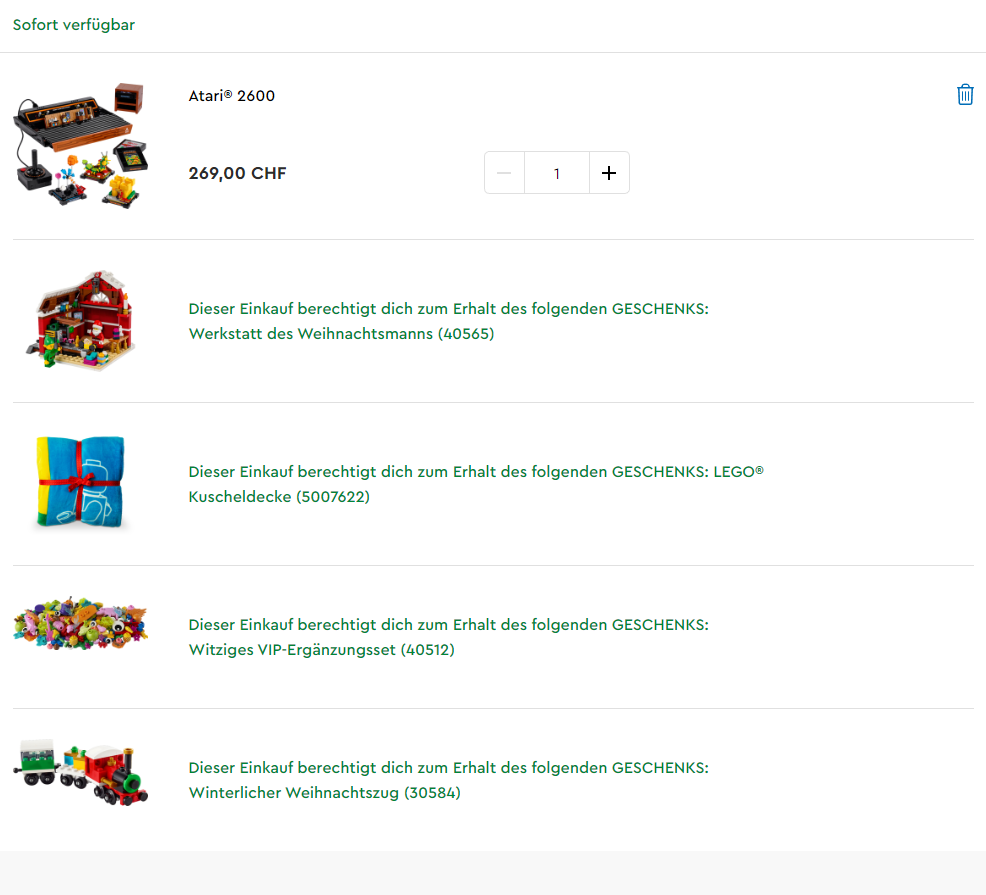Click the set number 30584
The width and height of the screenshot is (986, 895).
tap(432, 792)
